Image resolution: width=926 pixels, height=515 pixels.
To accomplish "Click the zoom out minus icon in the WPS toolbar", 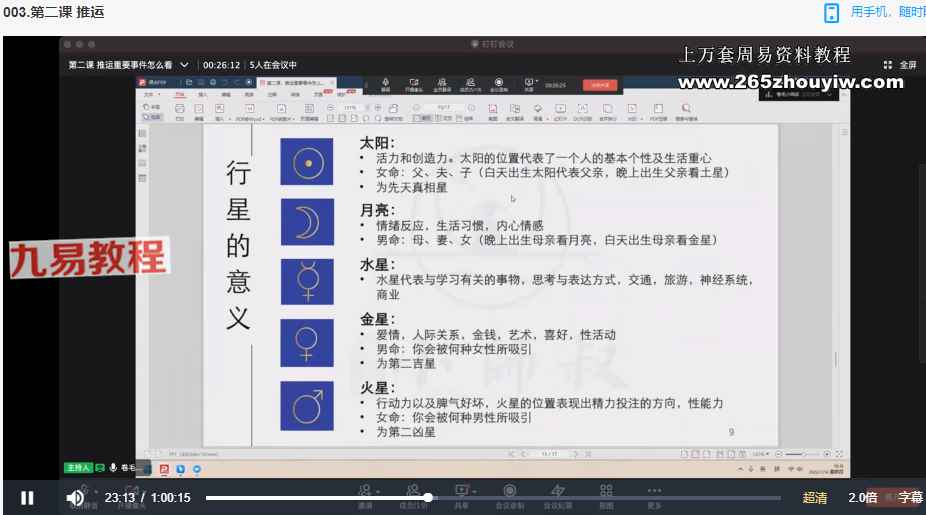I will pos(331,107).
